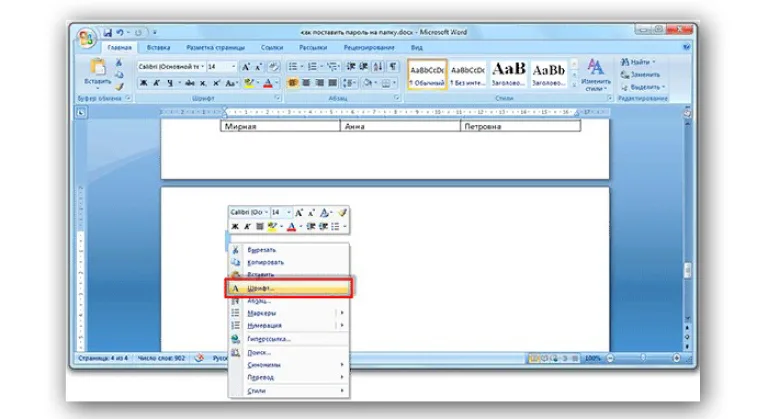Open Нумерация submenu in context menu
Viewport: 768px width, 419px height.
pos(288,325)
